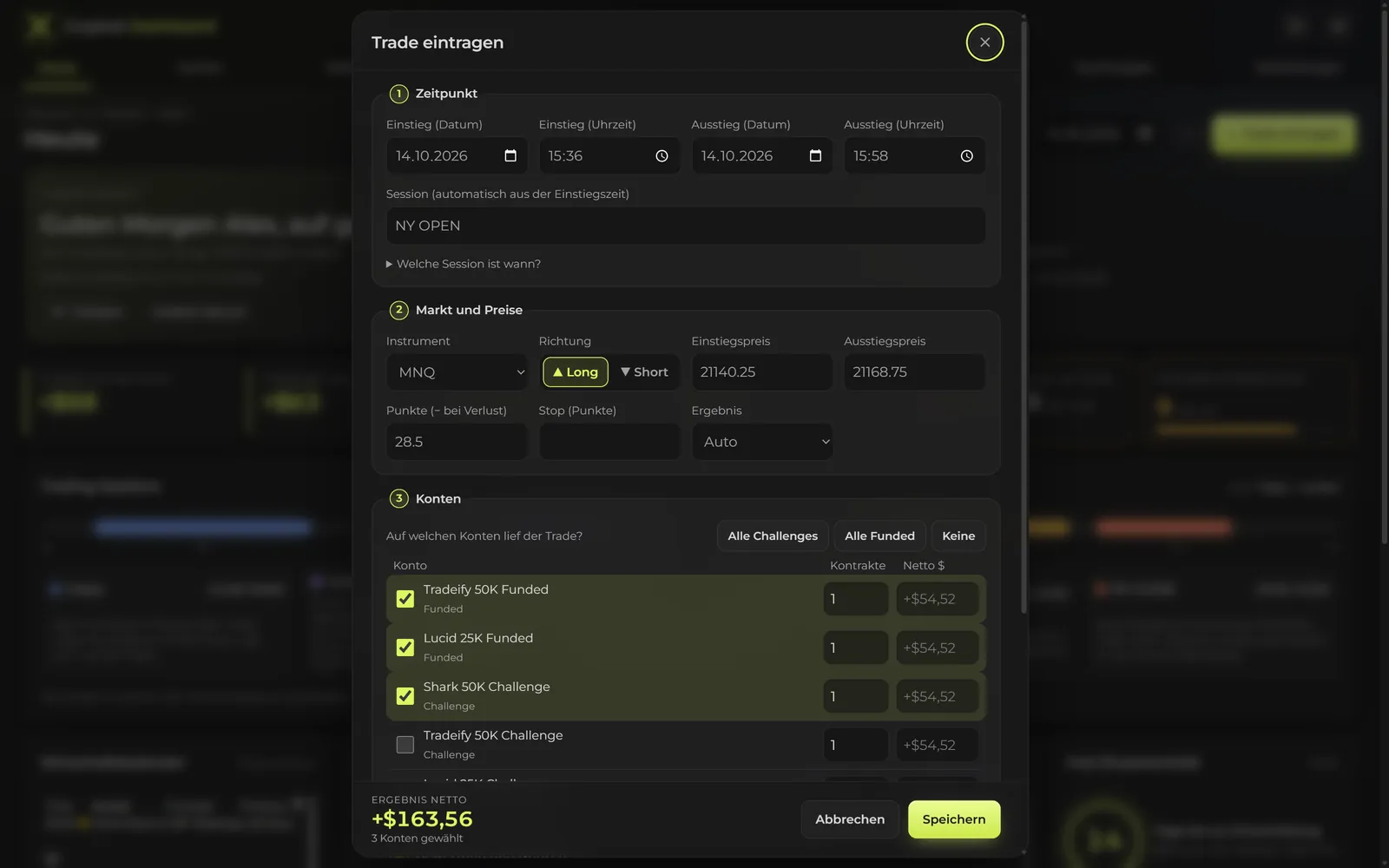Edit Kontrakte for Tradeify 50K Challenge
Image resolution: width=1389 pixels, height=868 pixels.
(x=856, y=745)
